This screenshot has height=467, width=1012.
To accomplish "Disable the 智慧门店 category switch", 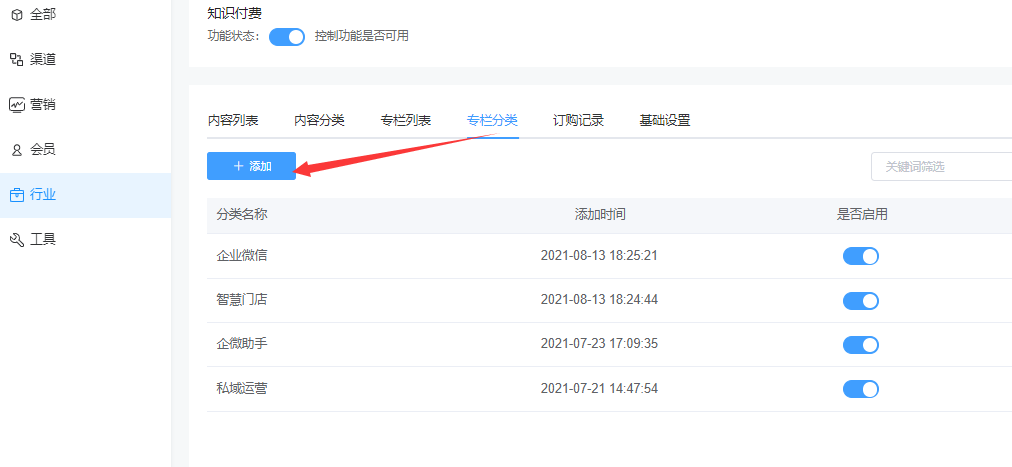I will 861,301.
